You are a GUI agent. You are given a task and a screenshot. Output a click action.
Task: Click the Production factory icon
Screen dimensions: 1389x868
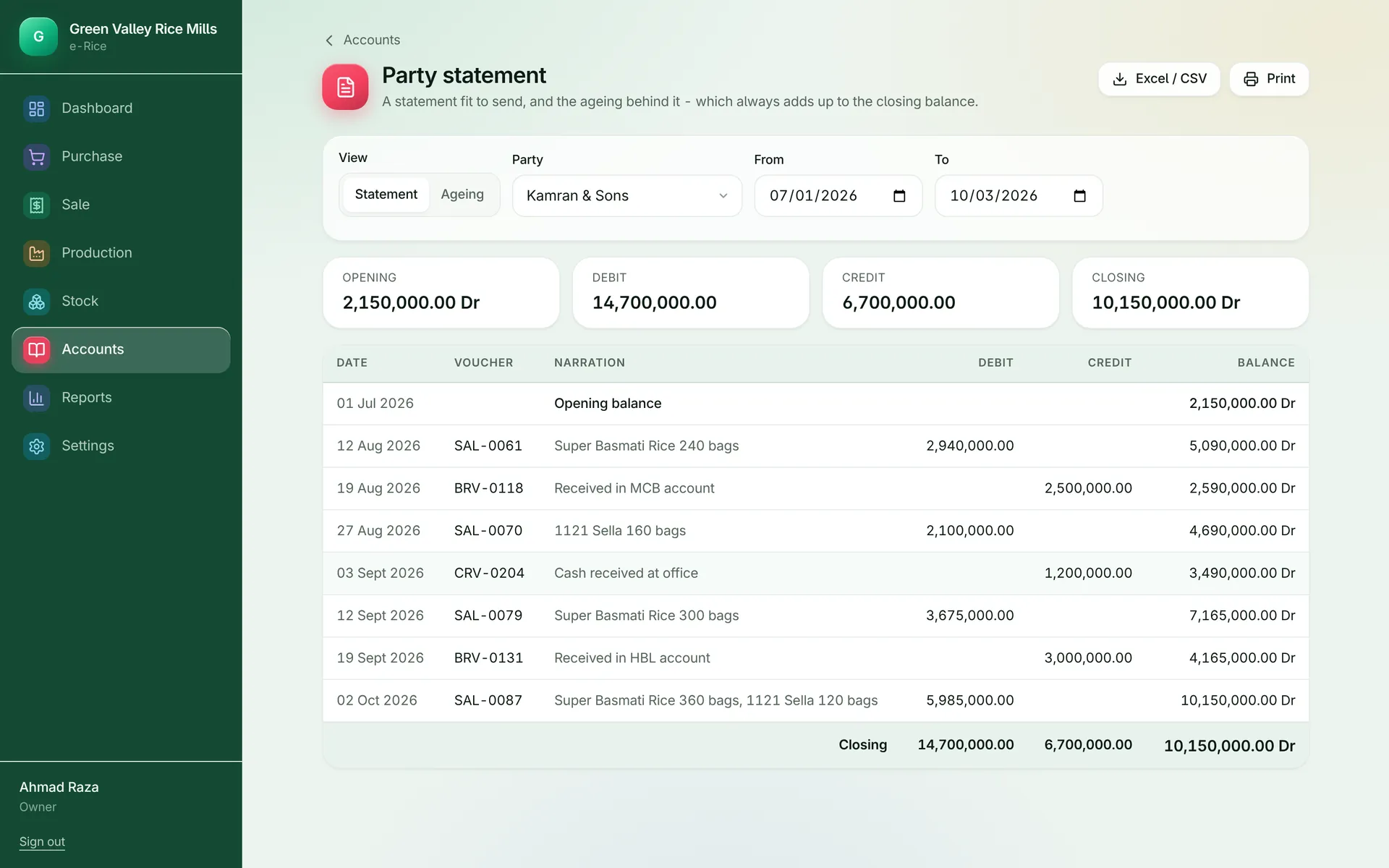[37, 253]
